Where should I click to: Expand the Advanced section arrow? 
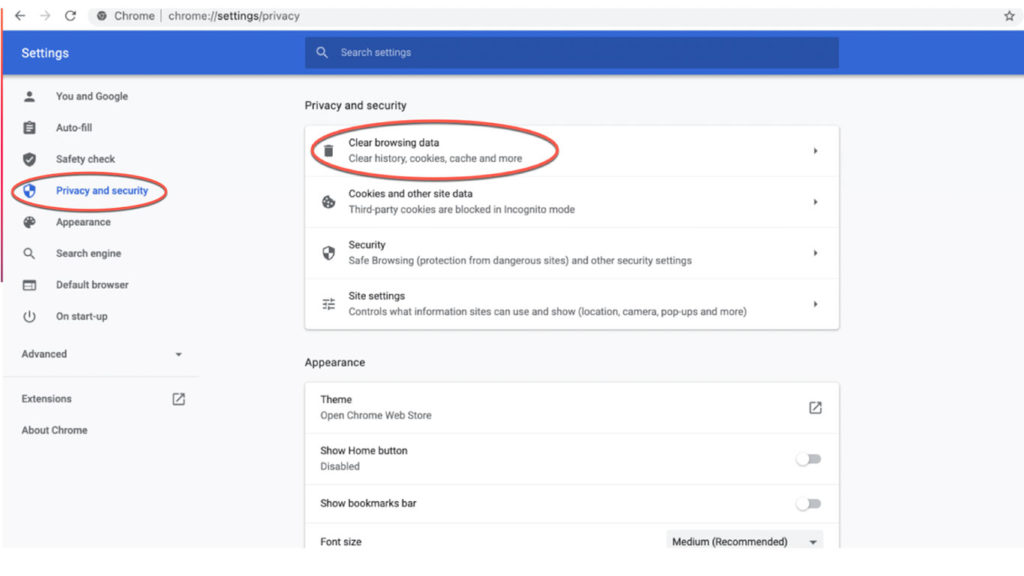click(178, 355)
